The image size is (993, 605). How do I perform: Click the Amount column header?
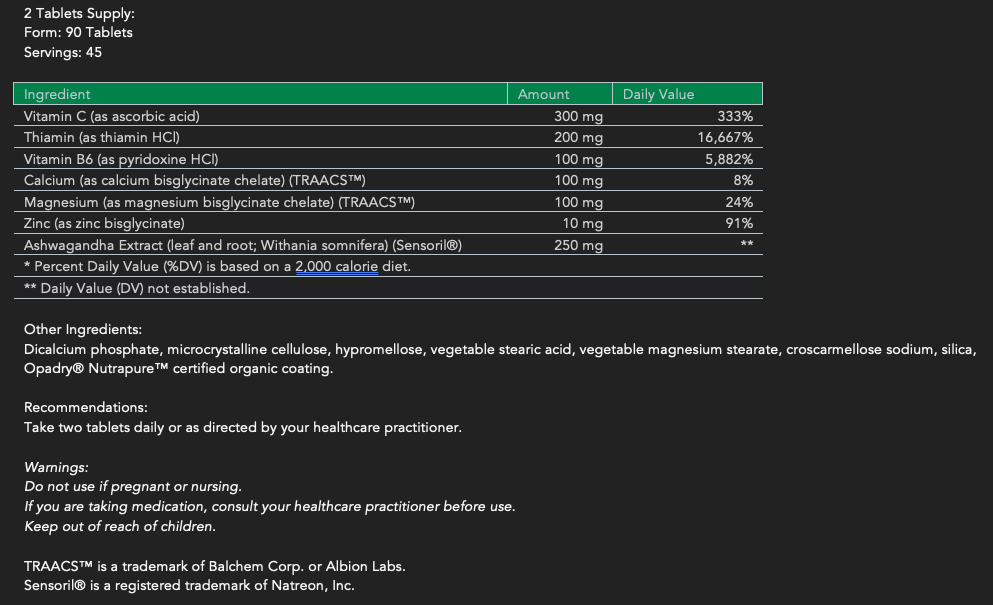coord(543,94)
